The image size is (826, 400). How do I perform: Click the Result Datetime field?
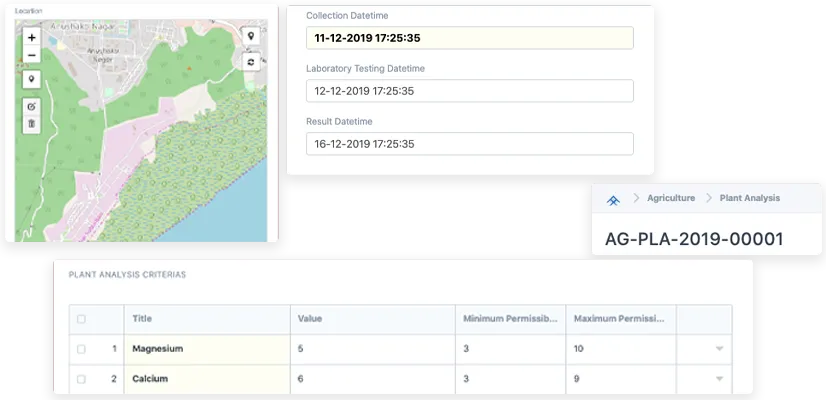tap(469, 144)
